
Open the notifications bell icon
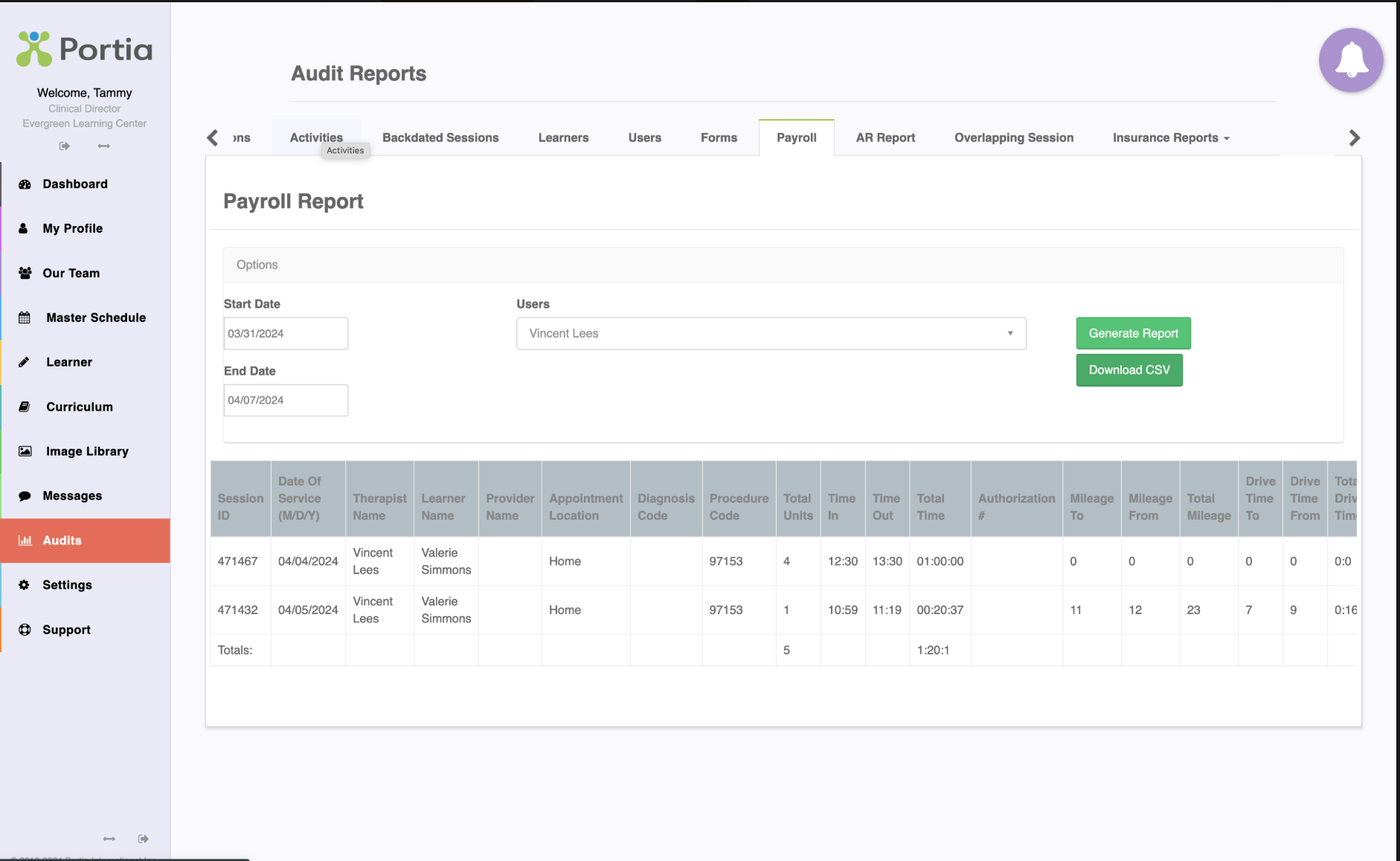1351,60
